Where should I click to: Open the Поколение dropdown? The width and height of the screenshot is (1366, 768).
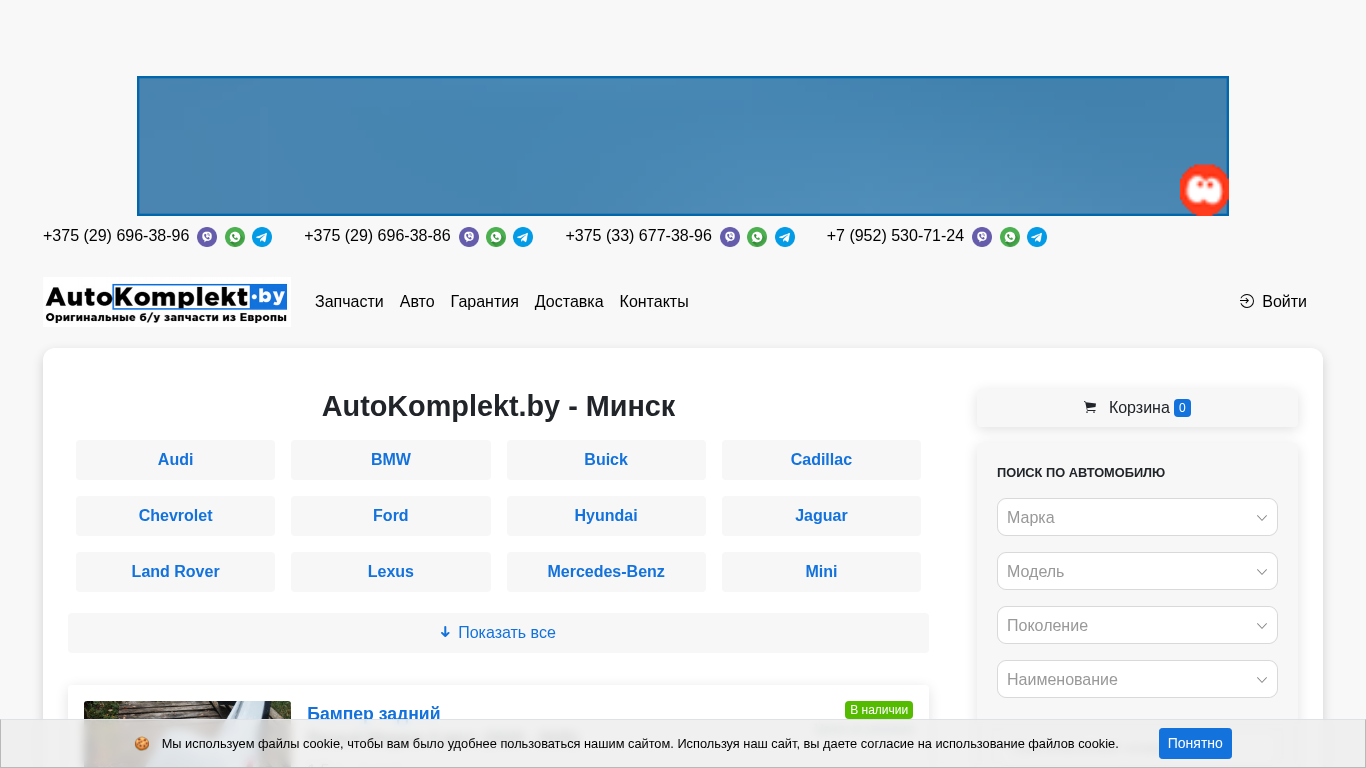tap(1137, 625)
